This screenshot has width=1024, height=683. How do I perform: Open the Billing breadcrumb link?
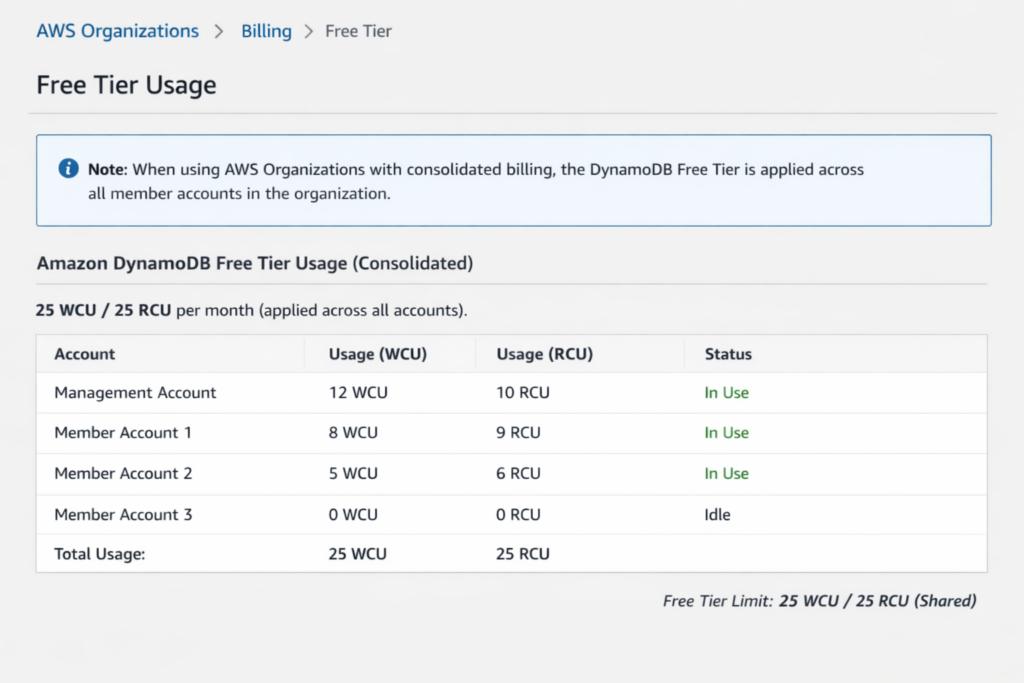click(x=266, y=31)
